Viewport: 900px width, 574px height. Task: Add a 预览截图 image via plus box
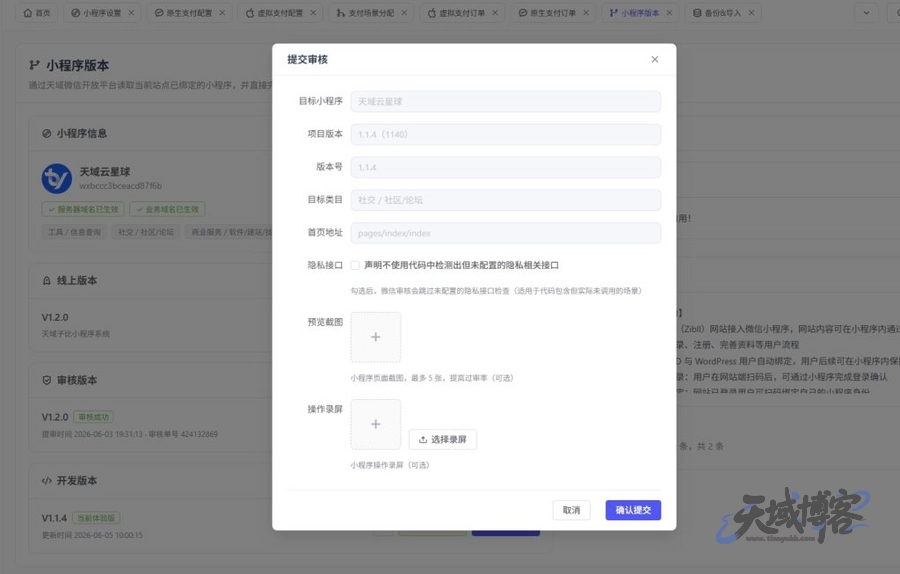click(x=375, y=337)
